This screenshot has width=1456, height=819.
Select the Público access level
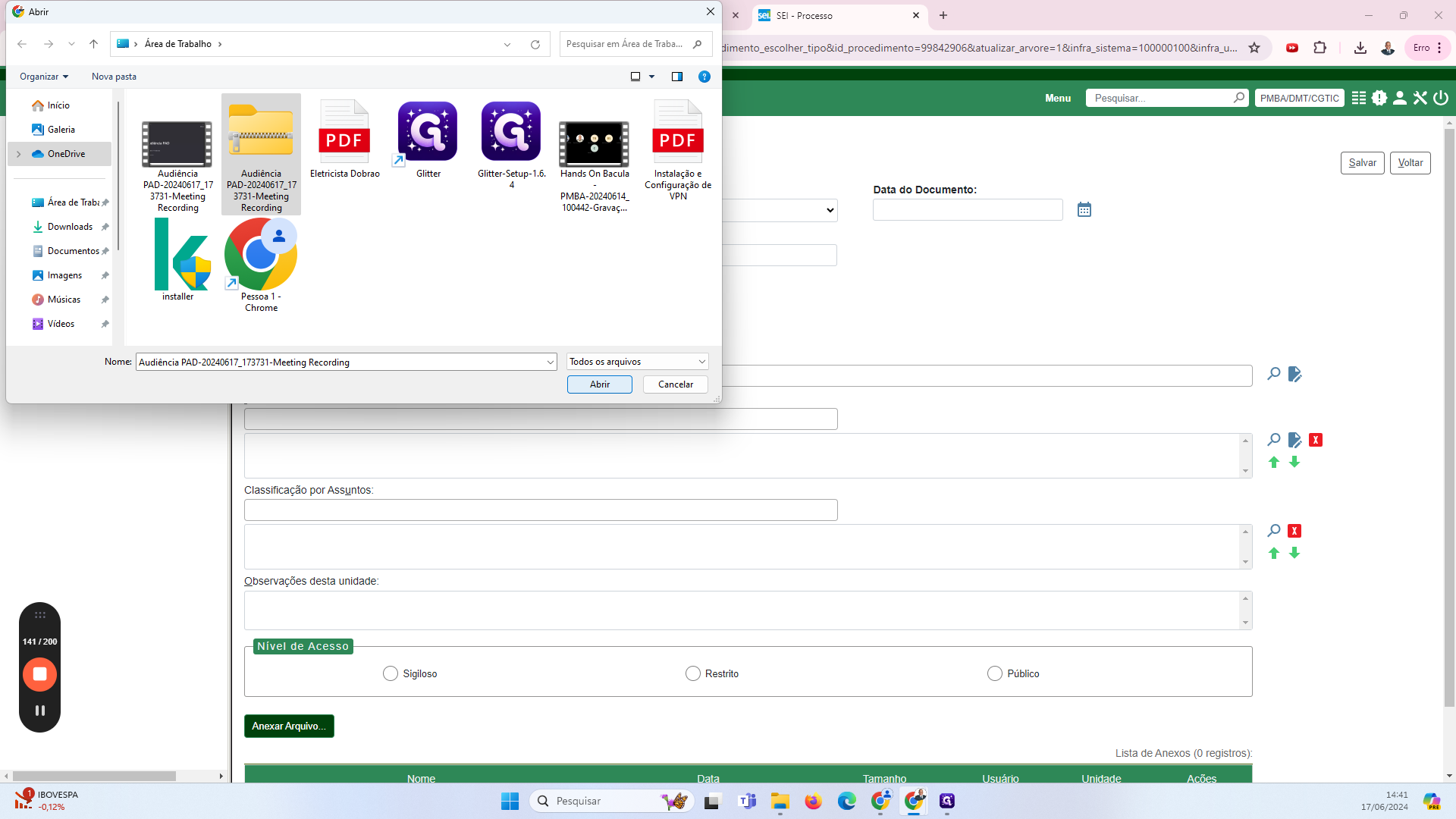tap(994, 673)
